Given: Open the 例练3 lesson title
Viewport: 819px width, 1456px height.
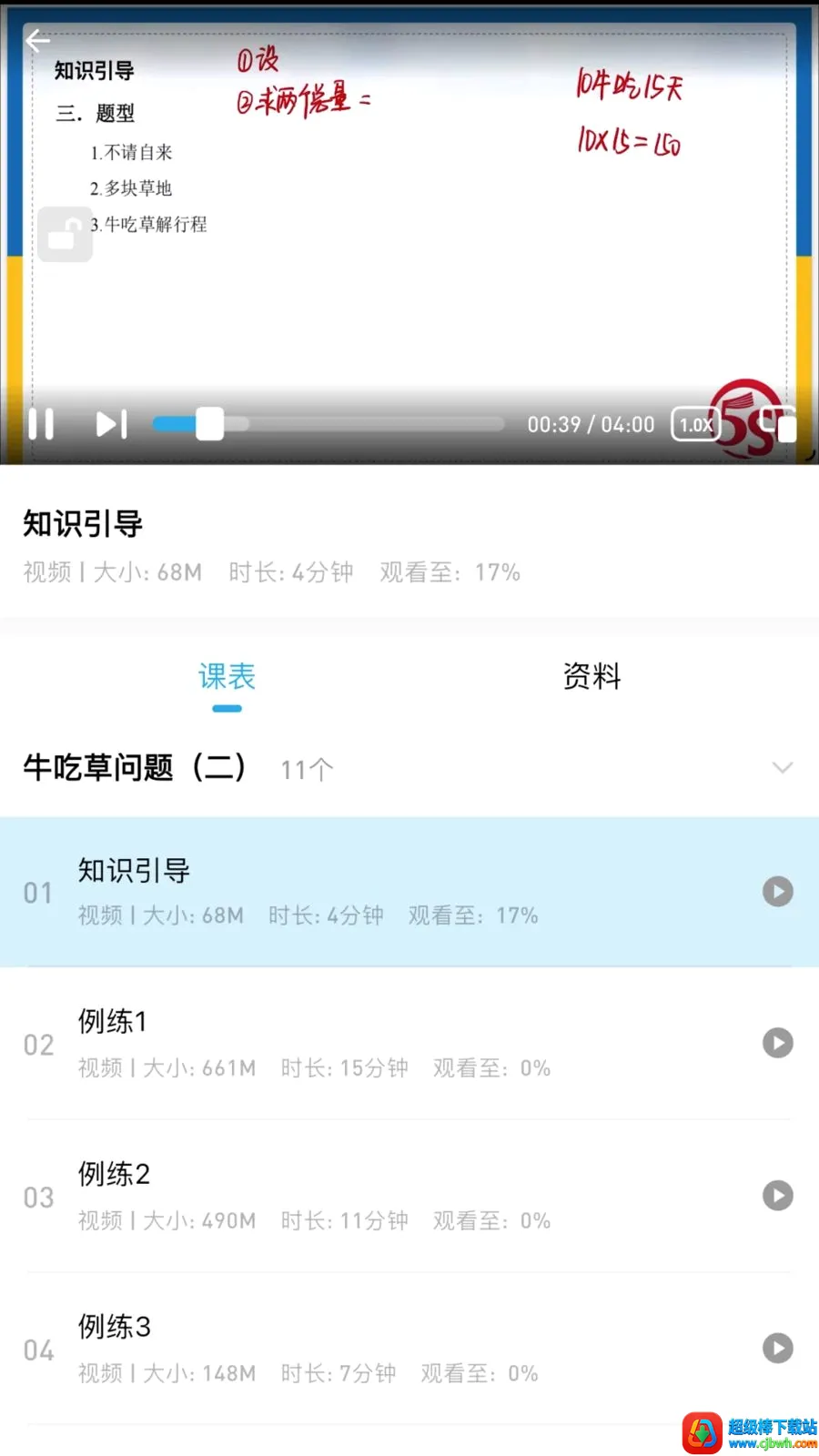Looking at the screenshot, I should [115, 1327].
